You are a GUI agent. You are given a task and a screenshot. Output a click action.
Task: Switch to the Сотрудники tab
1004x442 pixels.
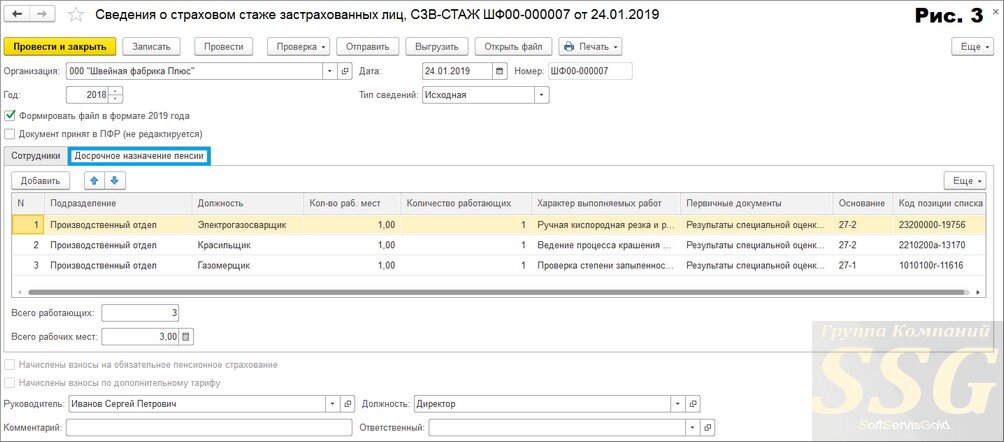[36, 156]
